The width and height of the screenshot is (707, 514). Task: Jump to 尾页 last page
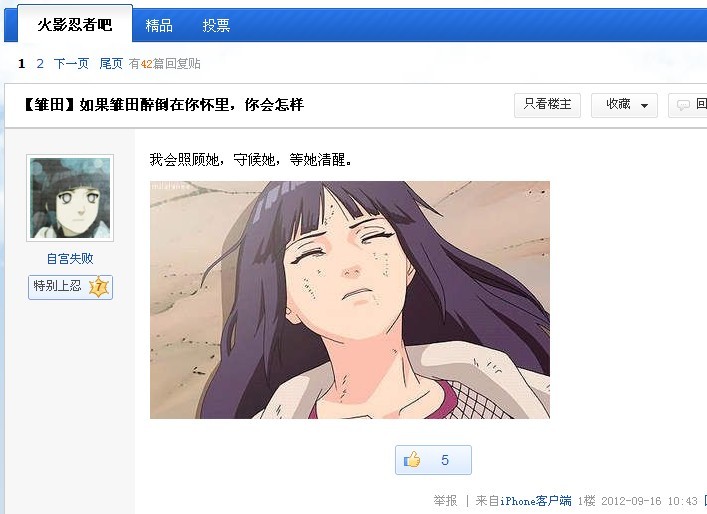111,64
